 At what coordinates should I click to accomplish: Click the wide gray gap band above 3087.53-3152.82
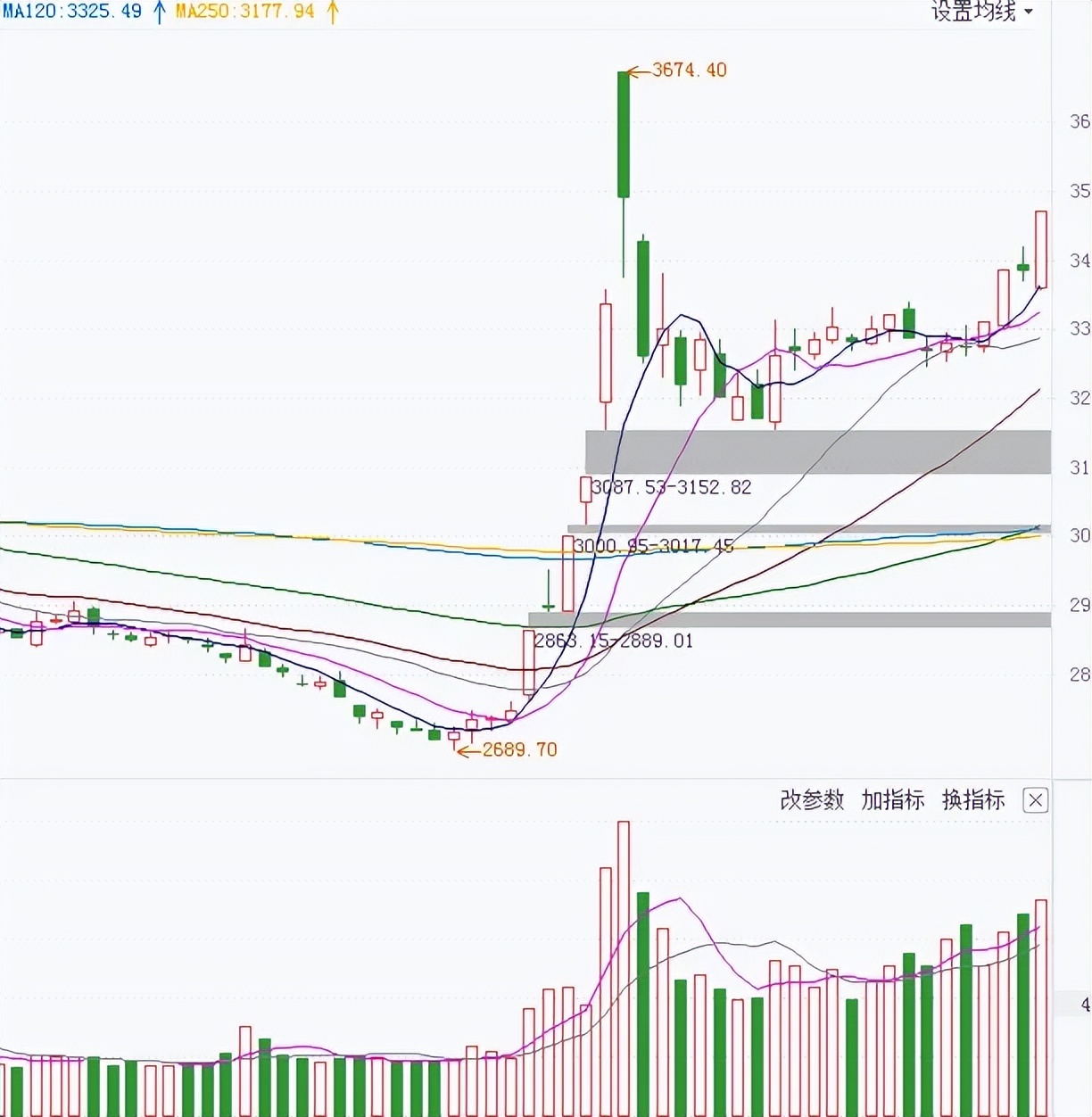point(817,451)
